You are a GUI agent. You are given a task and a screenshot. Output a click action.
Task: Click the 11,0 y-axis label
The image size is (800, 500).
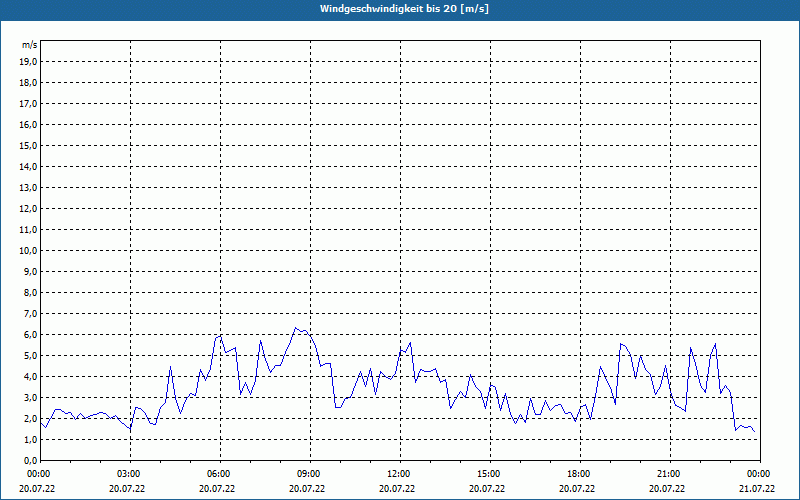pyautogui.click(x=28, y=230)
